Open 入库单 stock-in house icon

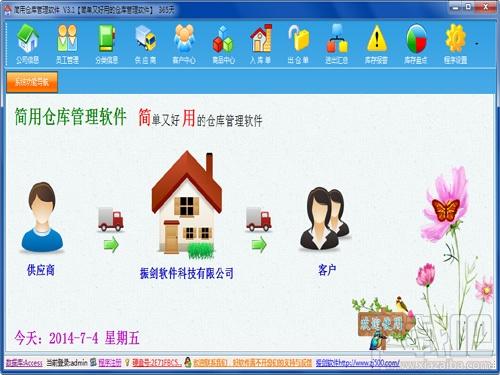(x=261, y=44)
